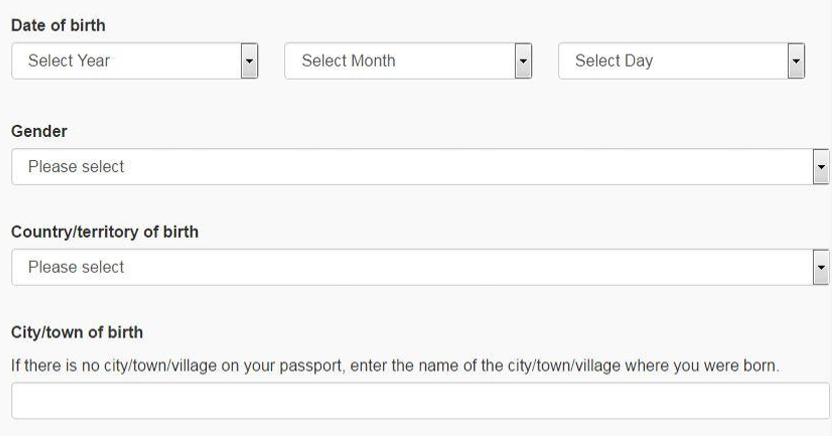
Task: Click the 'Date of birth' label
Action: [58, 26]
